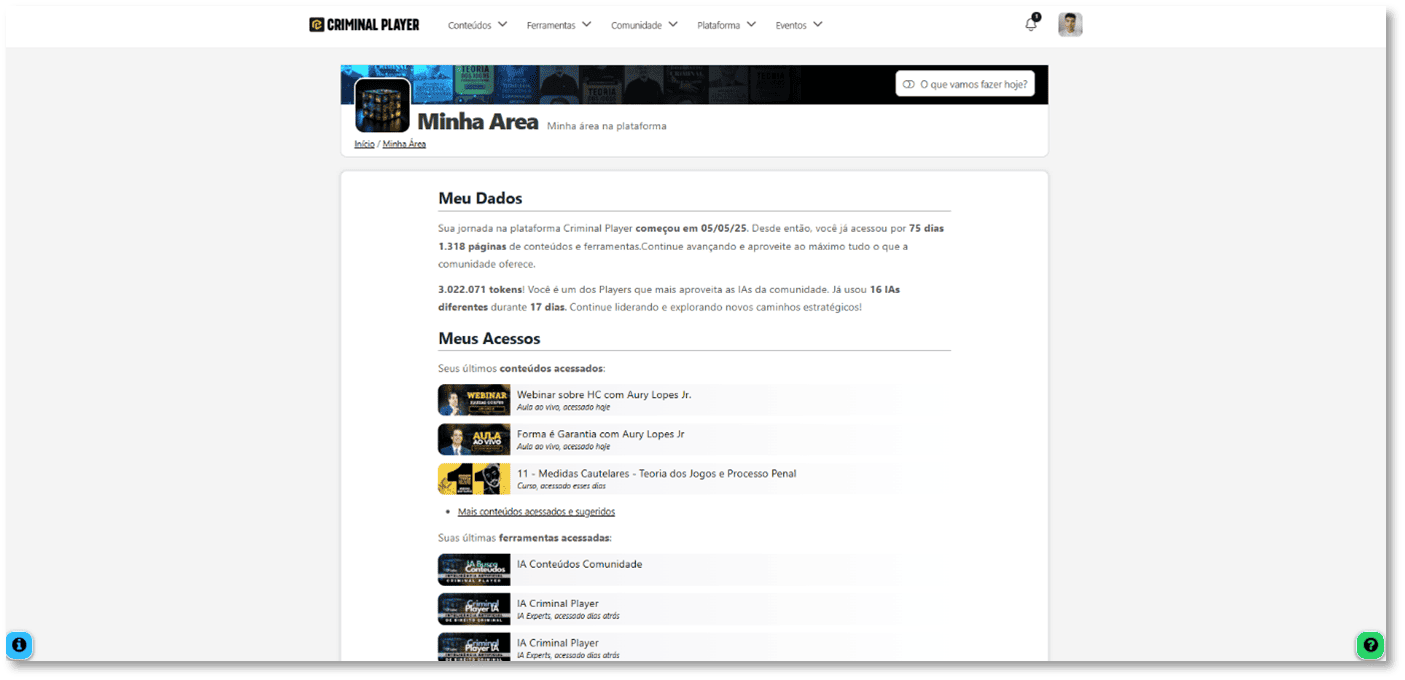Image resolution: width=1405 pixels, height=680 pixels.
Task: Open Forma é Garantia aula thumbnail
Action: (x=474, y=439)
